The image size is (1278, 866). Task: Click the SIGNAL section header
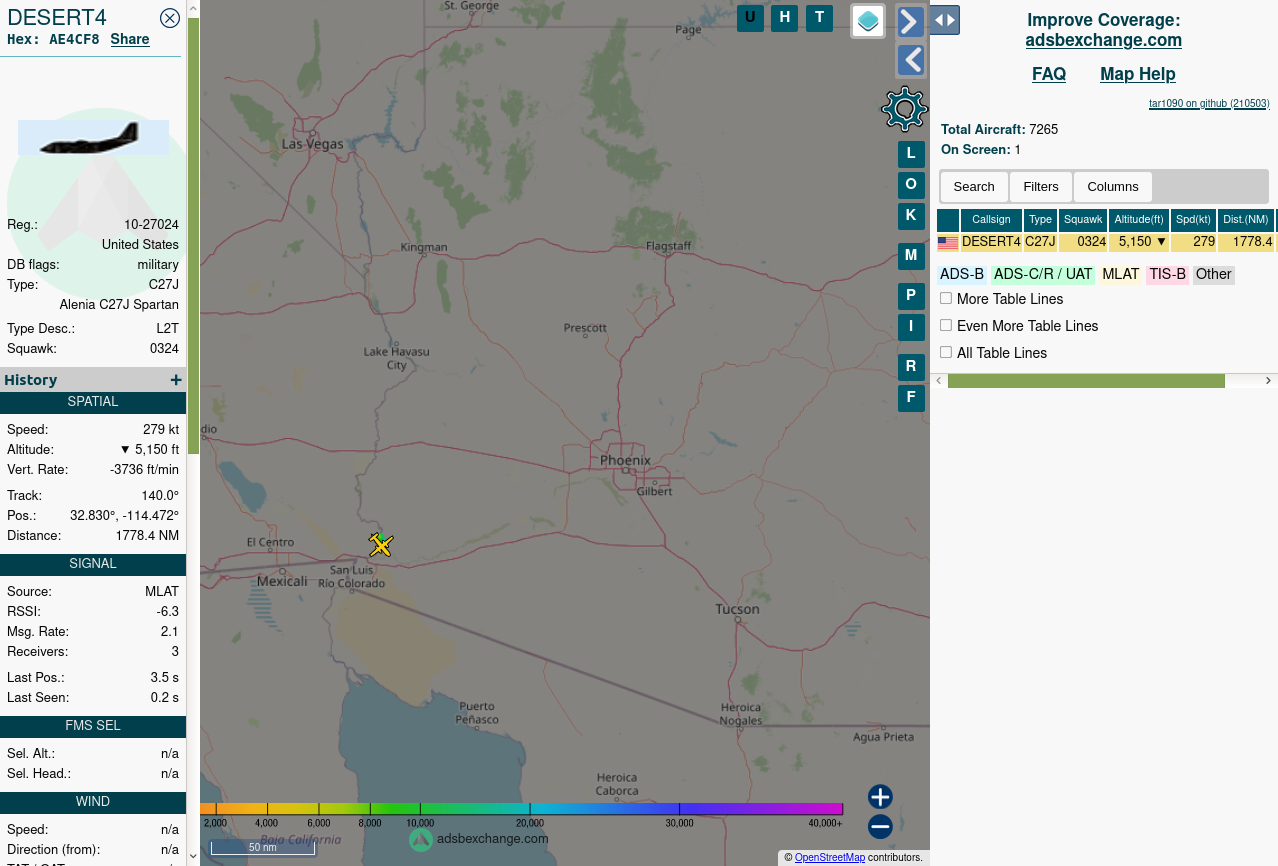tap(93, 564)
